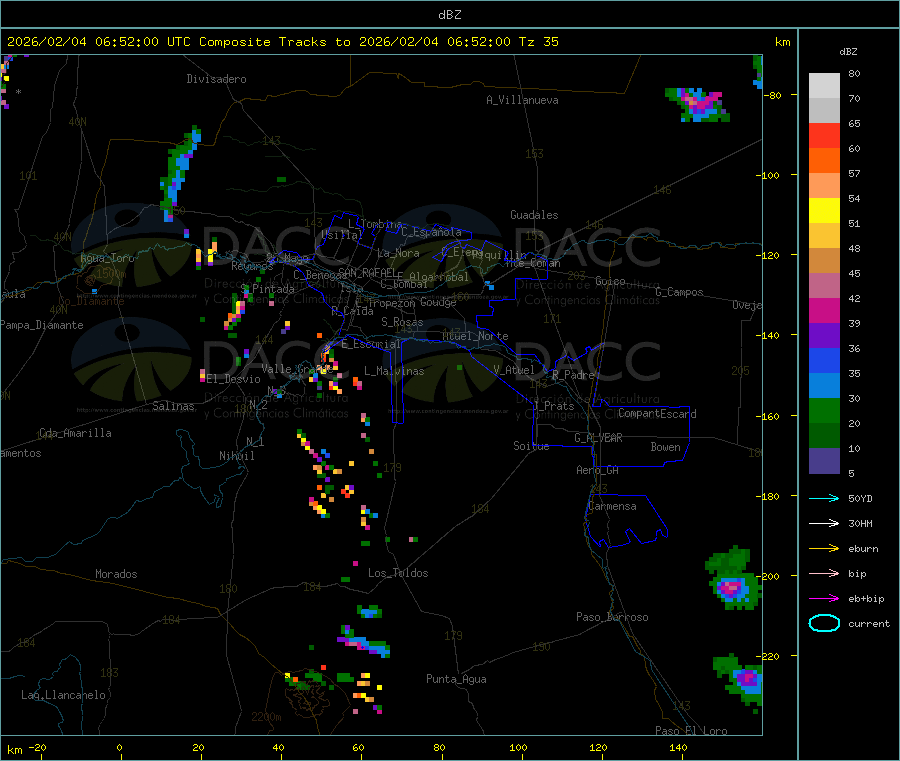Click the R_Padre place label
Image resolution: width=900 pixels, height=761 pixels.
pyautogui.click(x=573, y=375)
